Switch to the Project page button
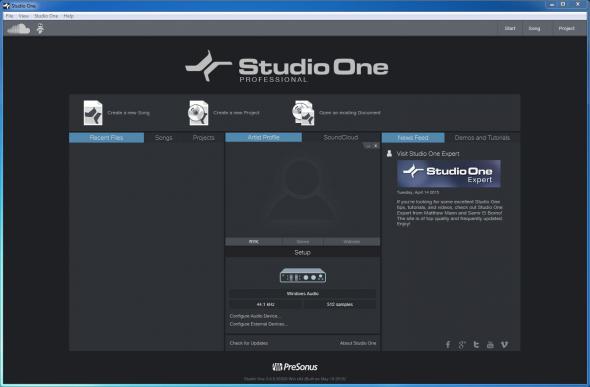Screen dimensions: 590x387 point(566,29)
